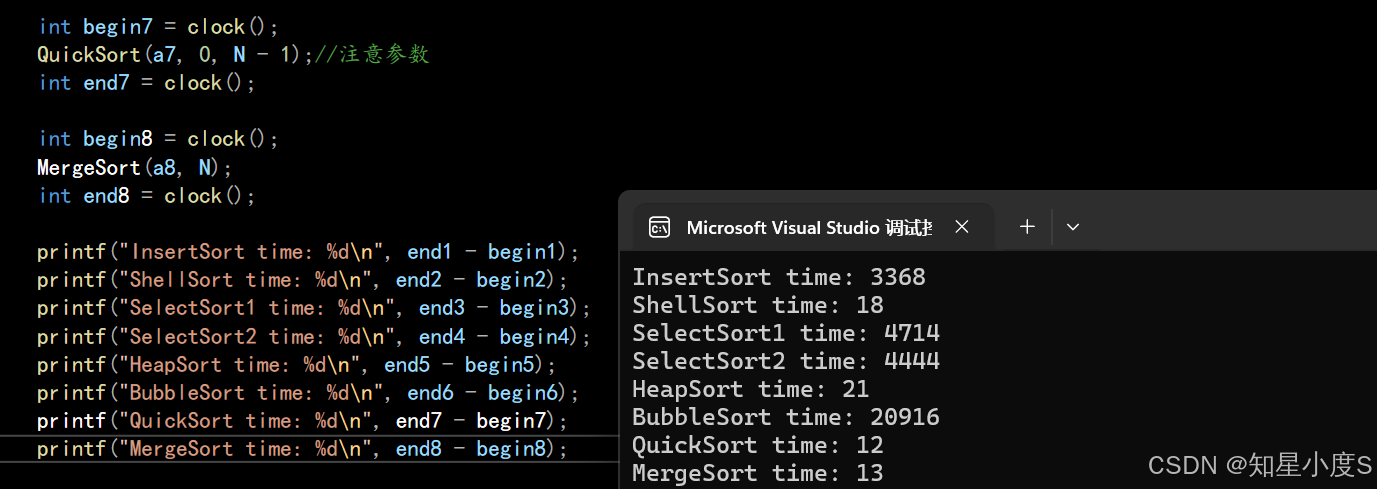The width and height of the screenshot is (1377, 489).
Task: Click the console output "InsertSort time: 3368"
Action: point(778,277)
